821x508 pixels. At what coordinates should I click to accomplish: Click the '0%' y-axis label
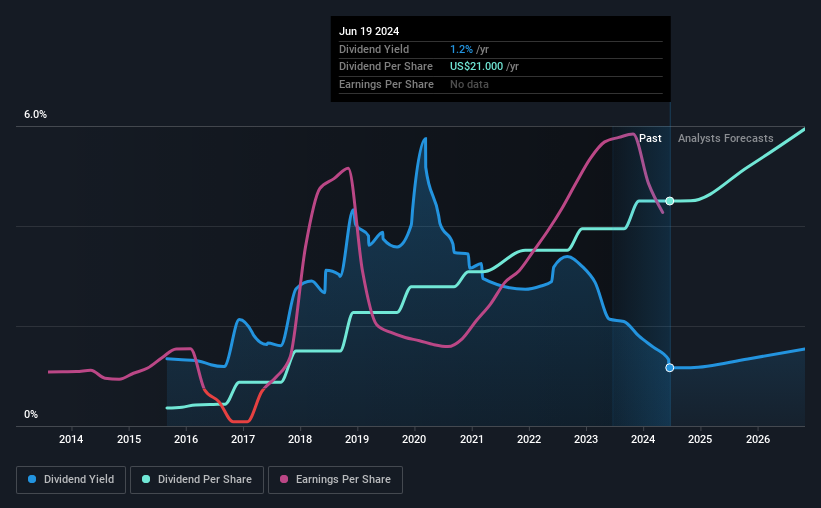pos(31,414)
